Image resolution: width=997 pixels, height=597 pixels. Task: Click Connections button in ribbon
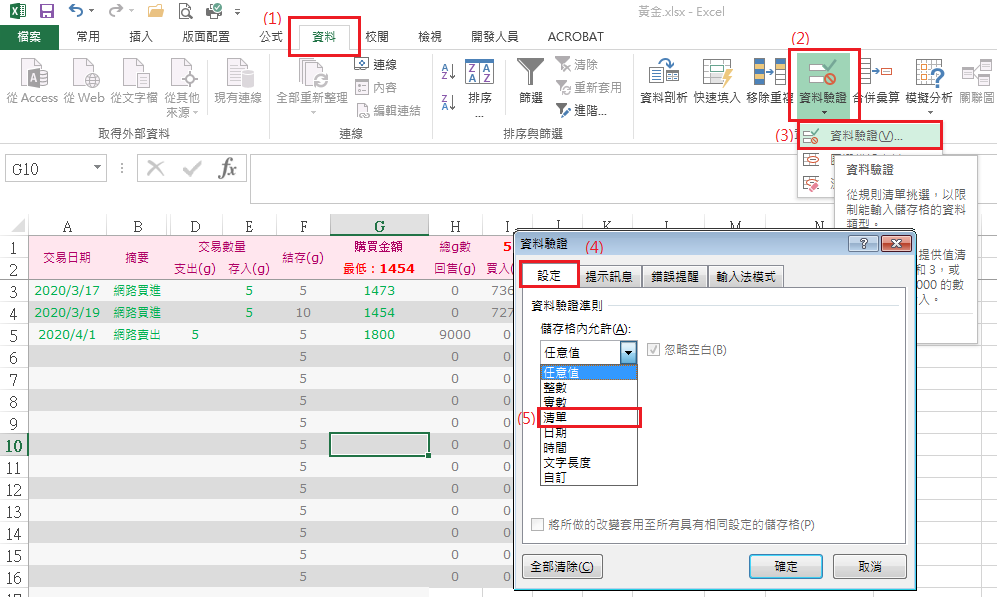pyautogui.click(x=376, y=64)
